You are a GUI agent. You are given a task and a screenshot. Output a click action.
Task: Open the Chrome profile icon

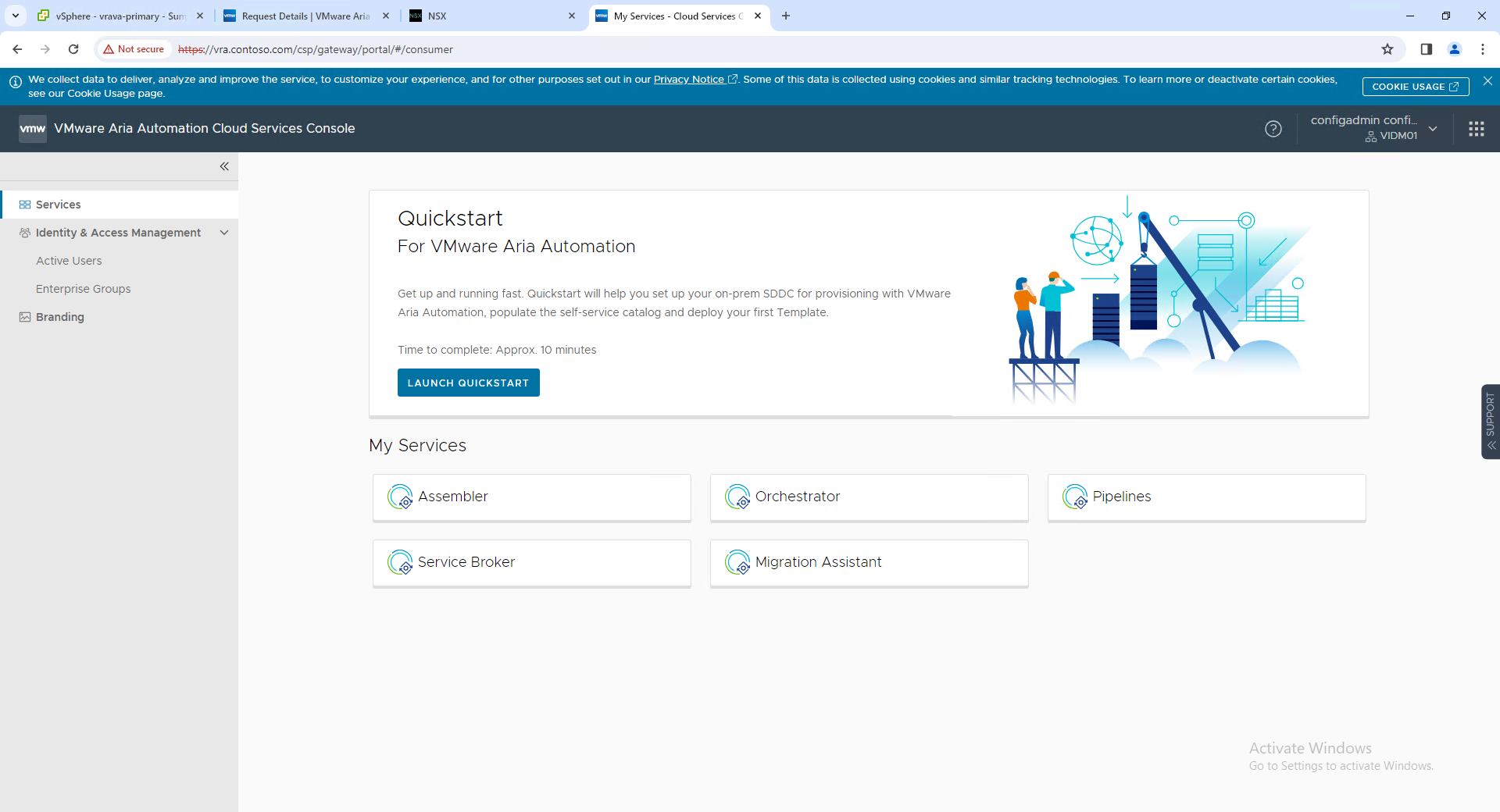tap(1455, 49)
